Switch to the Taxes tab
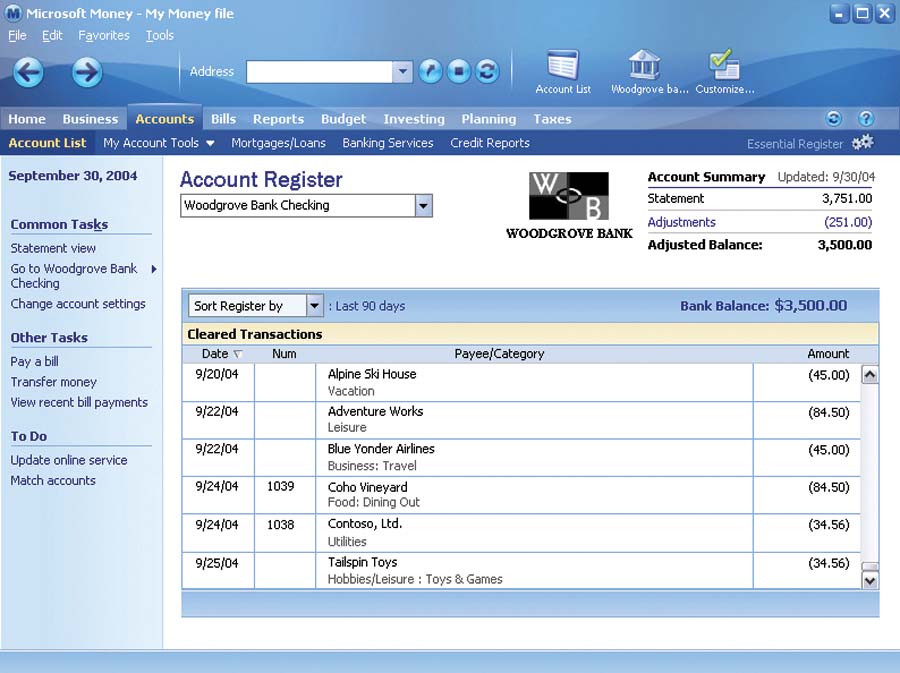The width and height of the screenshot is (900, 673). tap(552, 119)
